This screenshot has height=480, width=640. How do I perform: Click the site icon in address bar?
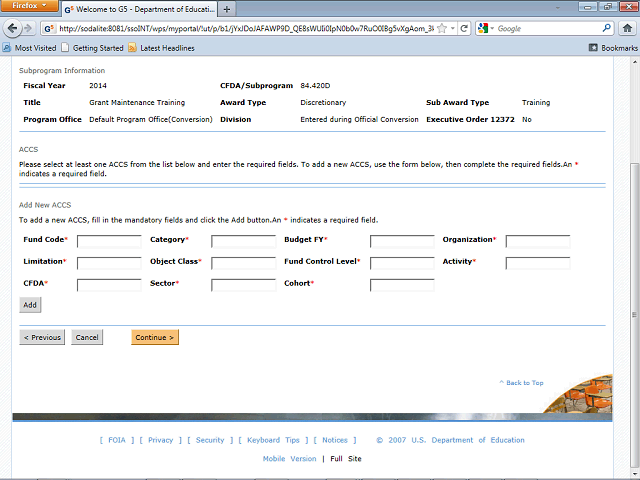tap(49, 29)
